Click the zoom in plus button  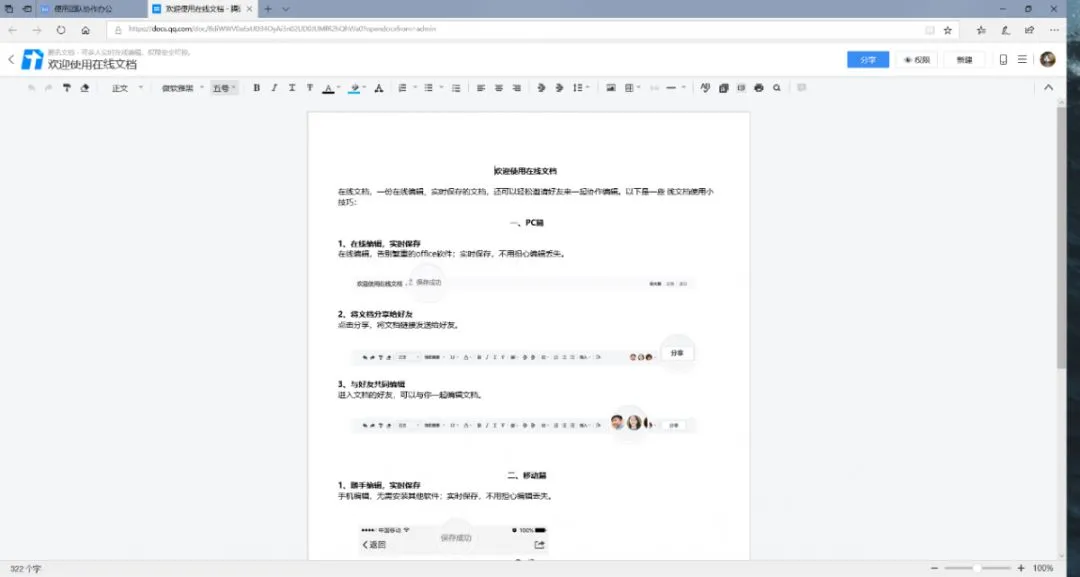point(1021,569)
